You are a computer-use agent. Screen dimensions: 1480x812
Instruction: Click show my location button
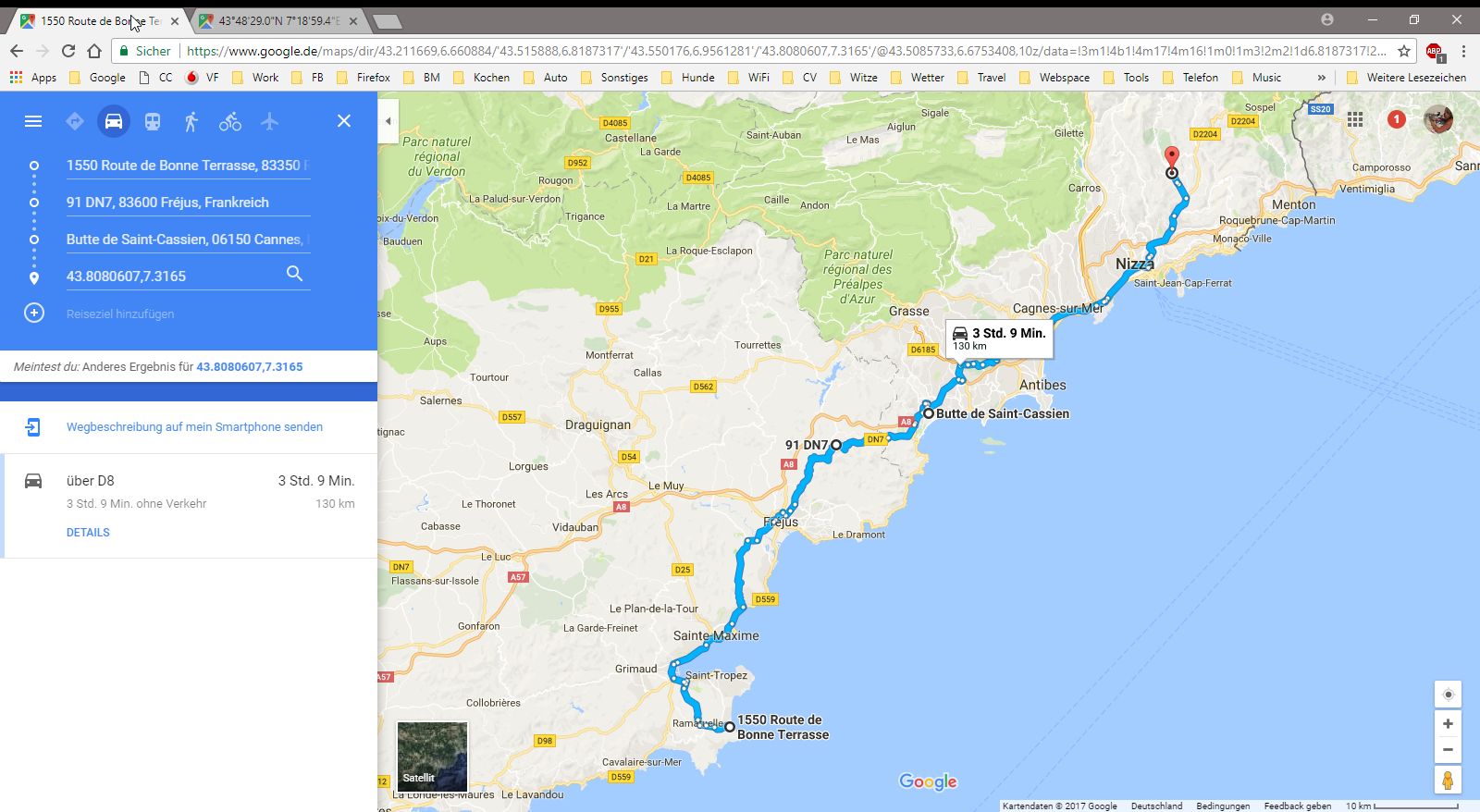click(x=1448, y=695)
